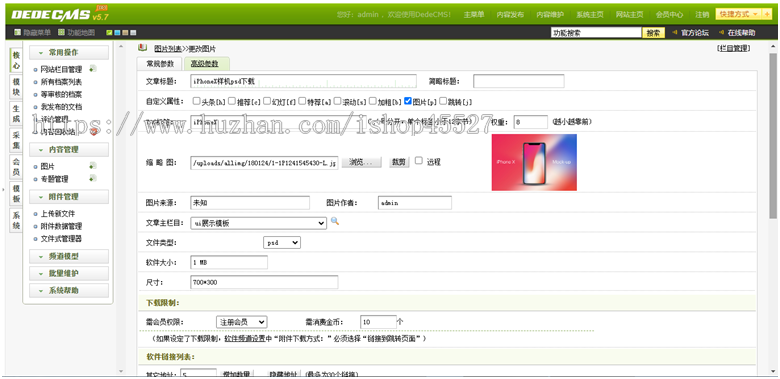Collapse the 常用操作 section
This screenshot has height=379, width=780.
[x=69, y=52]
